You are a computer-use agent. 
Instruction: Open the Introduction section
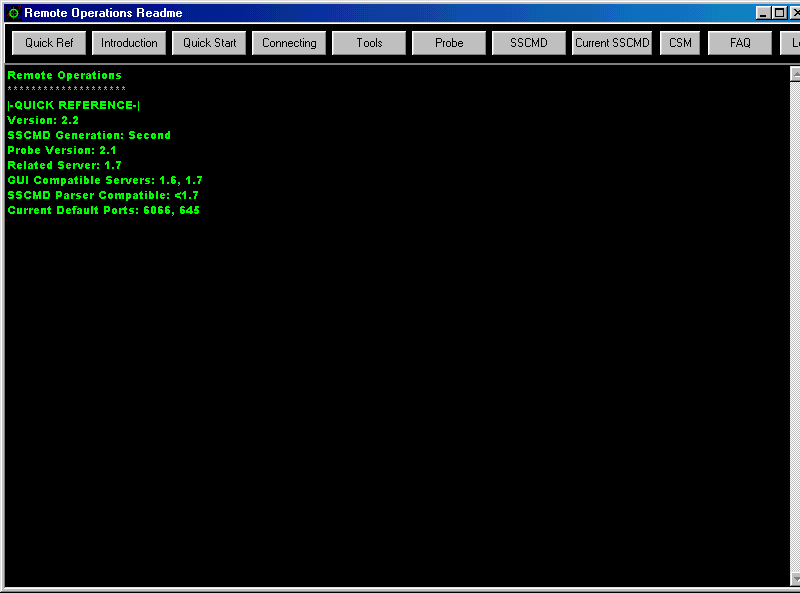128,43
